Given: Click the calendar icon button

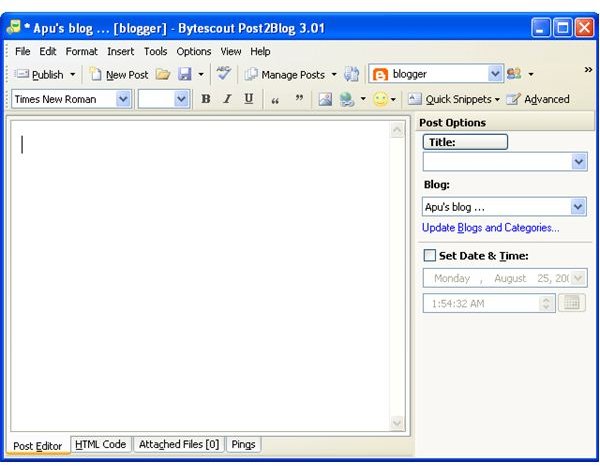Looking at the screenshot, I should click(x=572, y=303).
